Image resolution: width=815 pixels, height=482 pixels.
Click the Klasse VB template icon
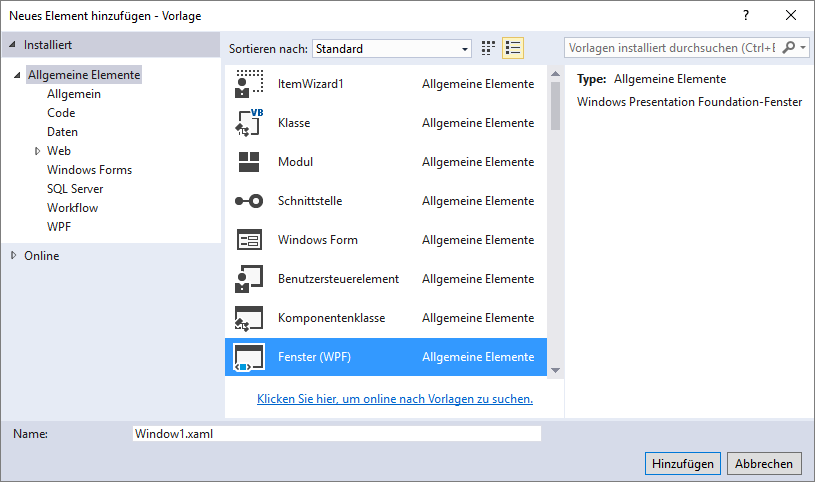pyautogui.click(x=248, y=123)
